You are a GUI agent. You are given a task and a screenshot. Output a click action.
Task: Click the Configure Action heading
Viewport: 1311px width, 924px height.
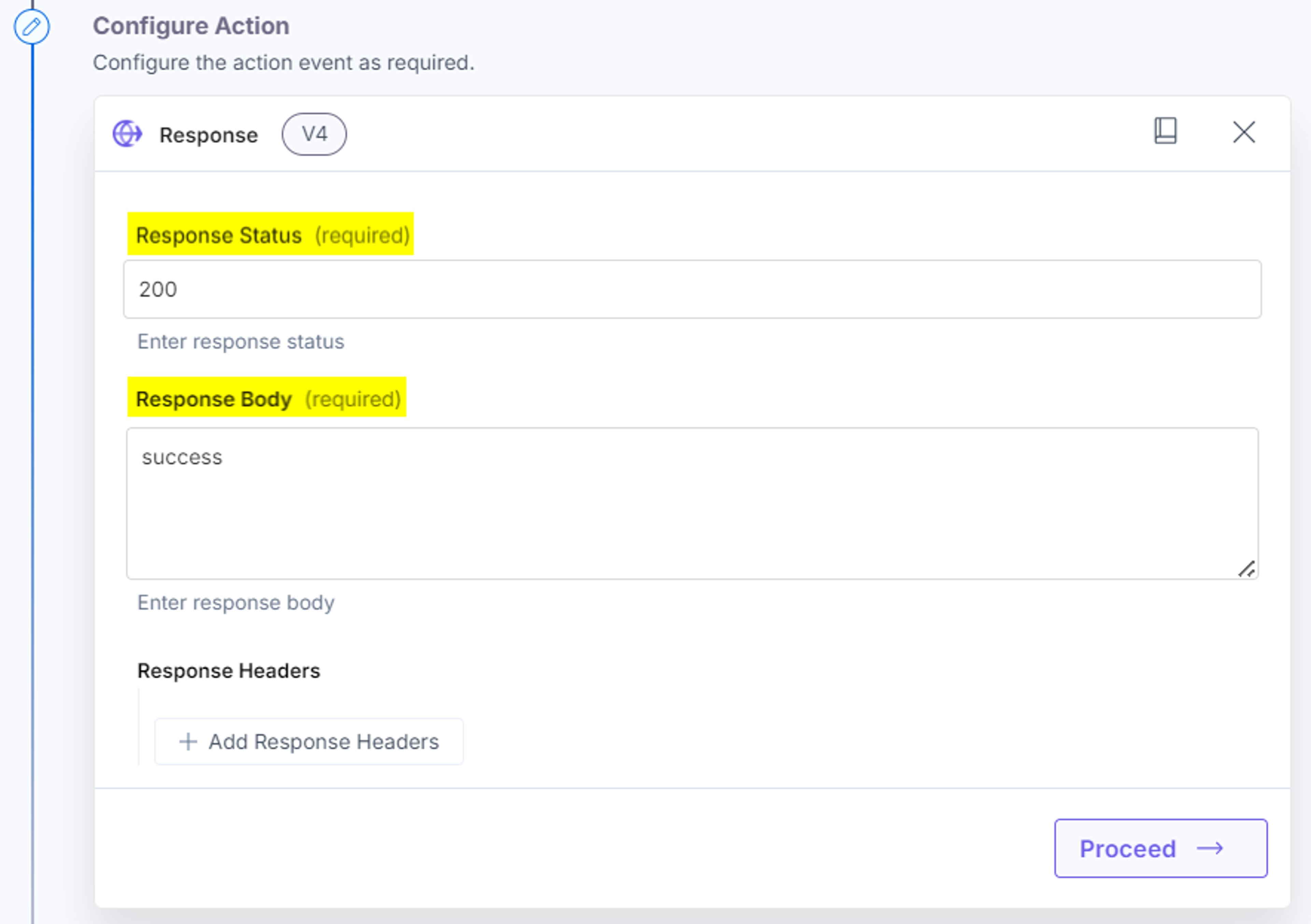(191, 26)
